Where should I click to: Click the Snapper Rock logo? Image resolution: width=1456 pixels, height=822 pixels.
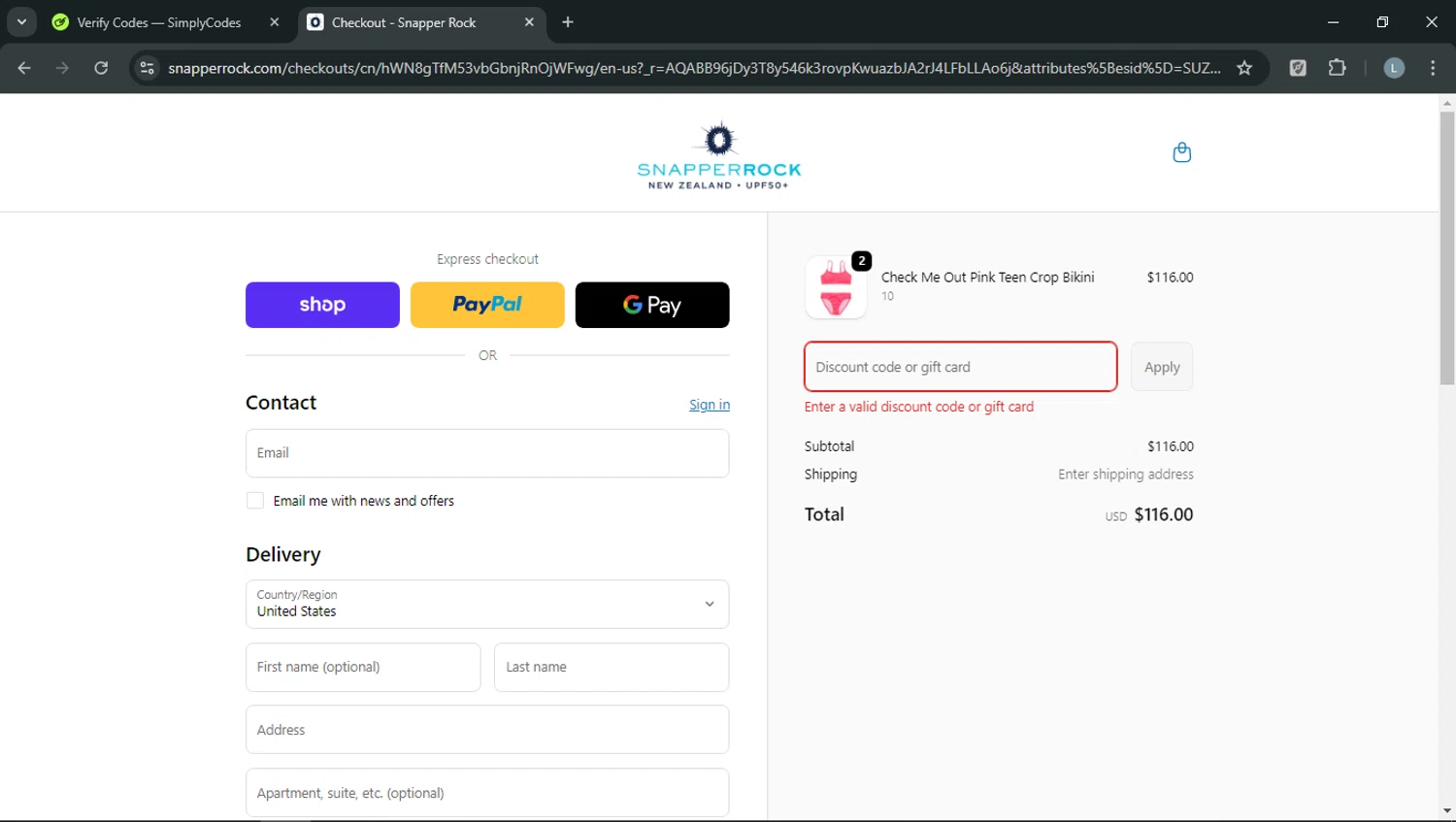coord(718,155)
